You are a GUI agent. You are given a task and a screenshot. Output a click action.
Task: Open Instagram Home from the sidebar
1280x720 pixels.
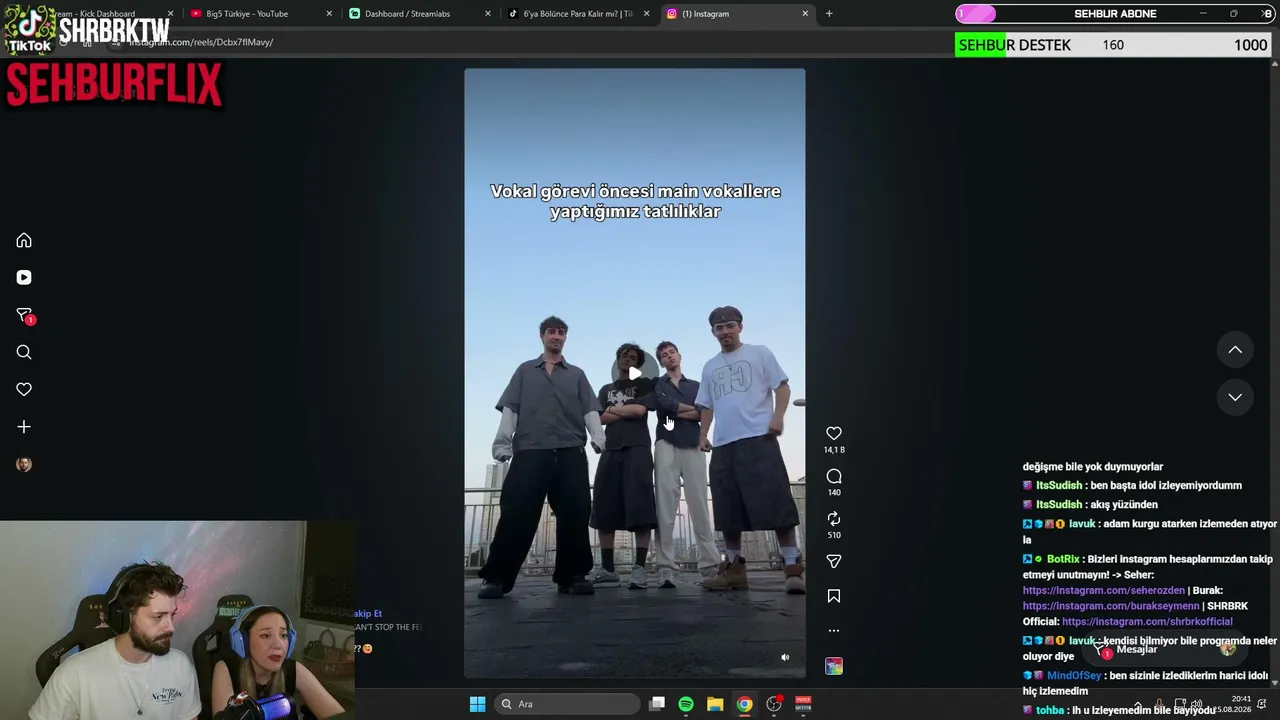click(24, 240)
